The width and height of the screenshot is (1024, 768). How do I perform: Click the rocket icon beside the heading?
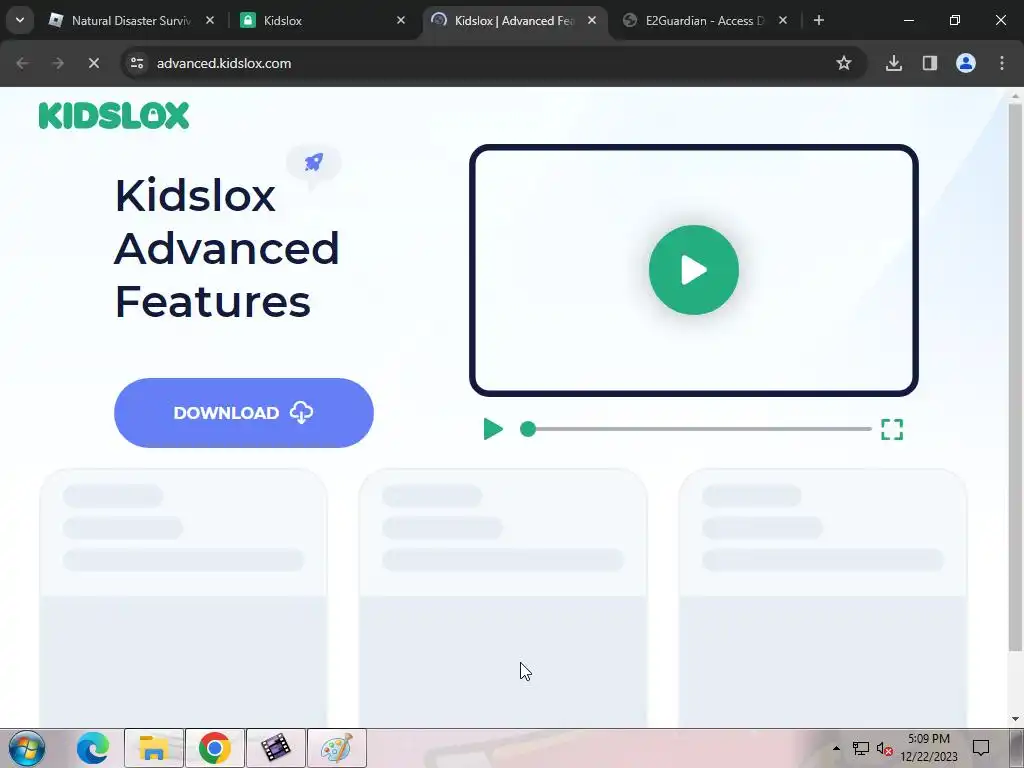[314, 162]
